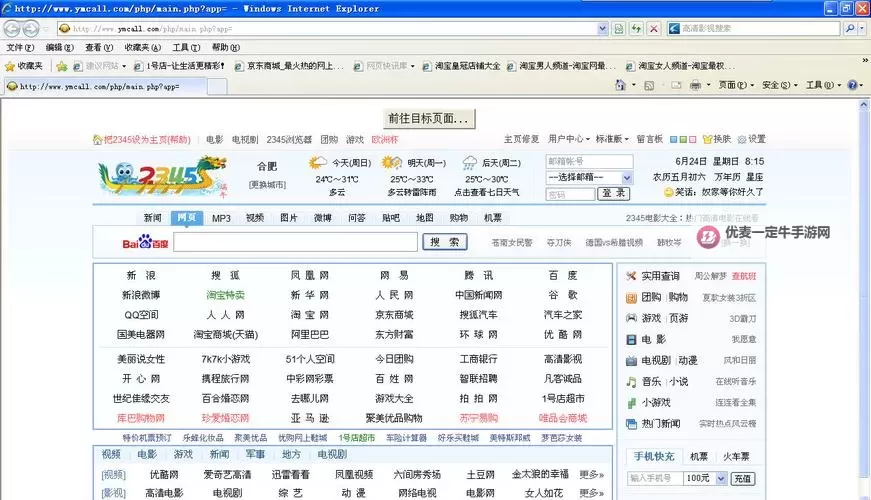Open the 淘宝特卖 link
This screenshot has height=500, width=871.
tap(226, 295)
